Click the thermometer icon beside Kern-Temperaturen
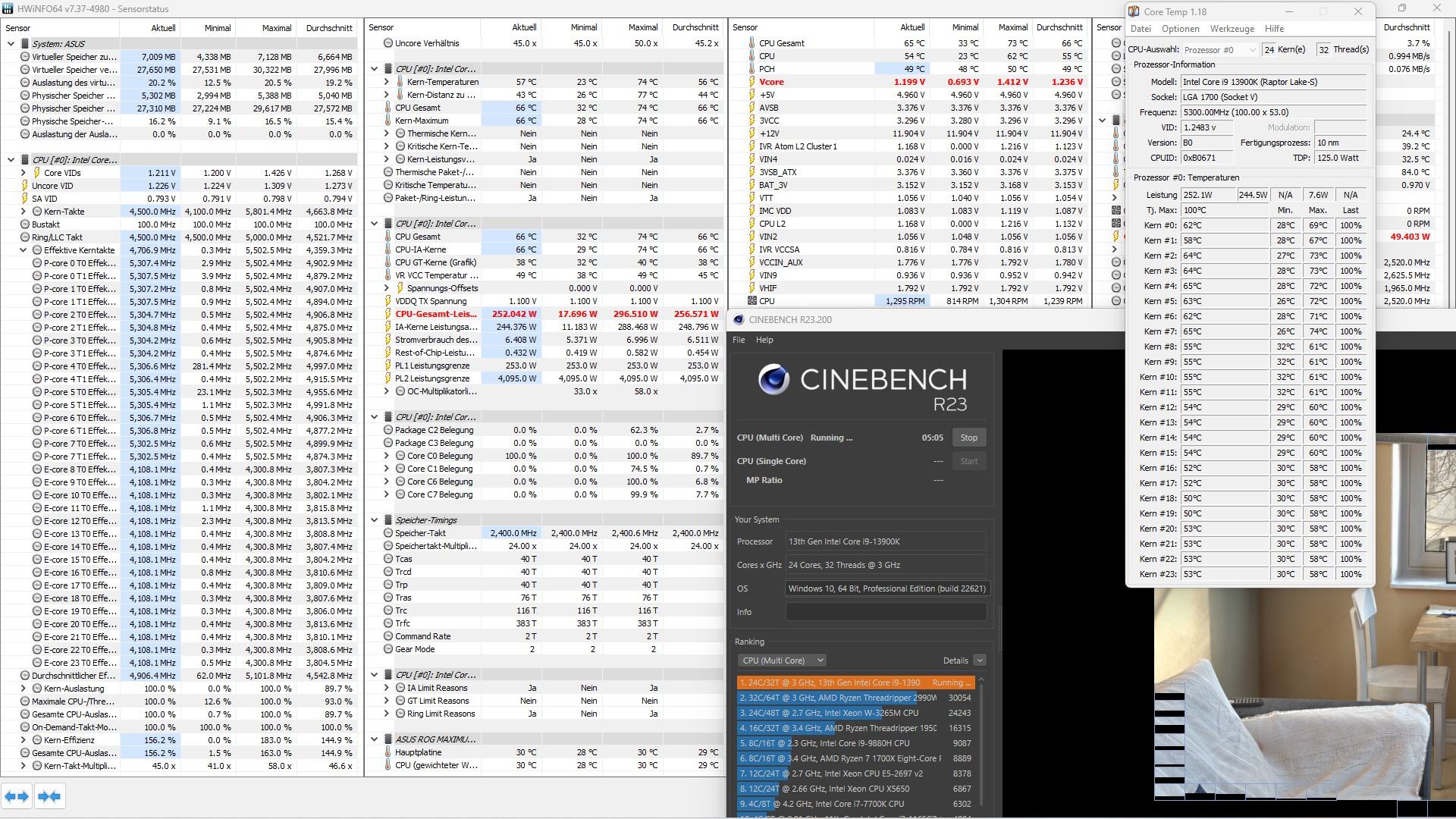This screenshot has width=1456, height=819. (x=400, y=82)
